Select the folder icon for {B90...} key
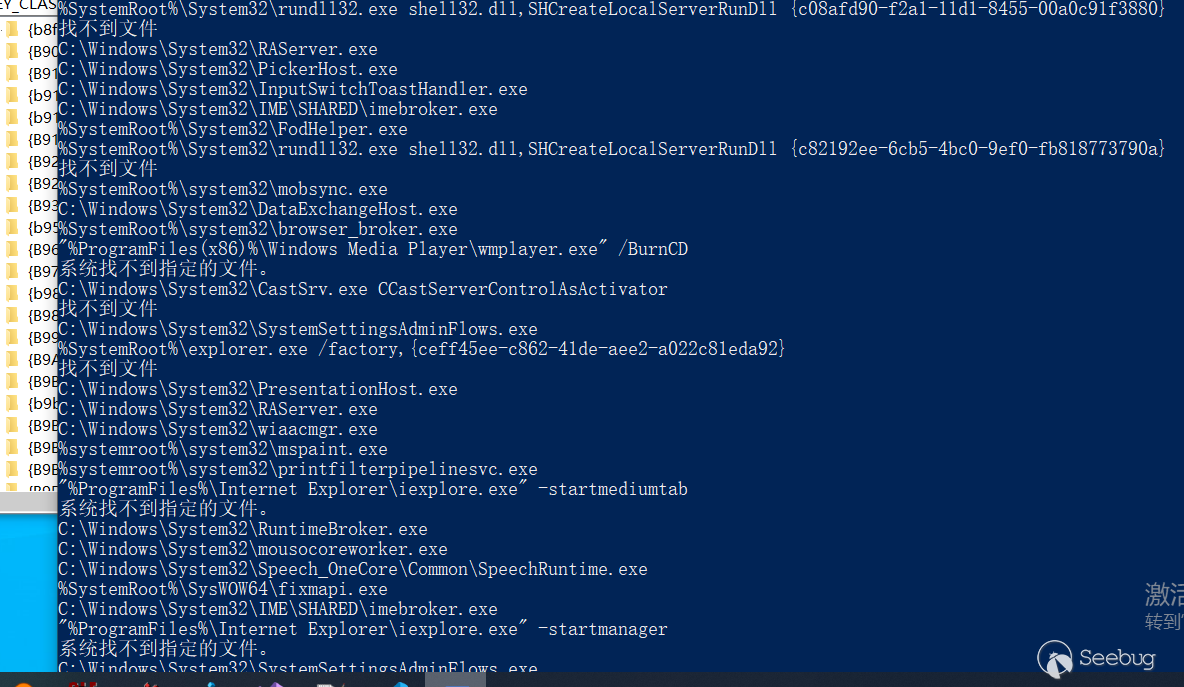1184x687 pixels. click(13, 49)
